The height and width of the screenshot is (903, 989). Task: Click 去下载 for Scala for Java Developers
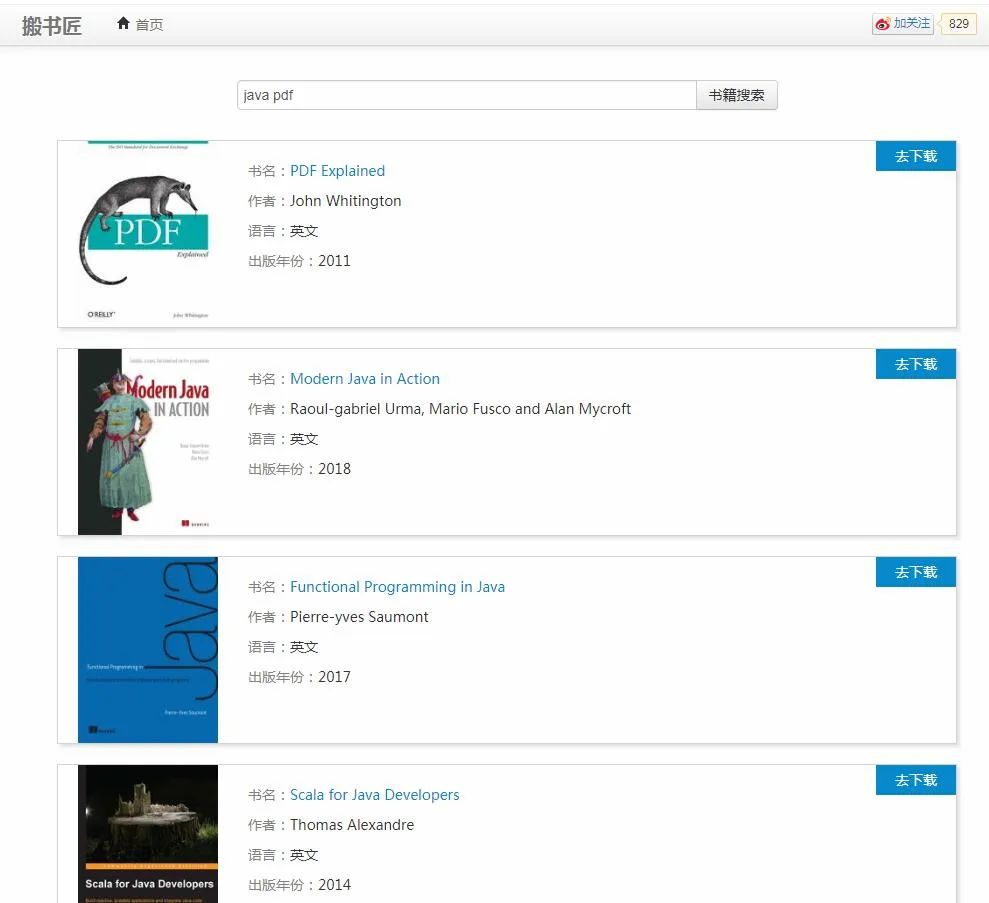pyautogui.click(x=916, y=781)
